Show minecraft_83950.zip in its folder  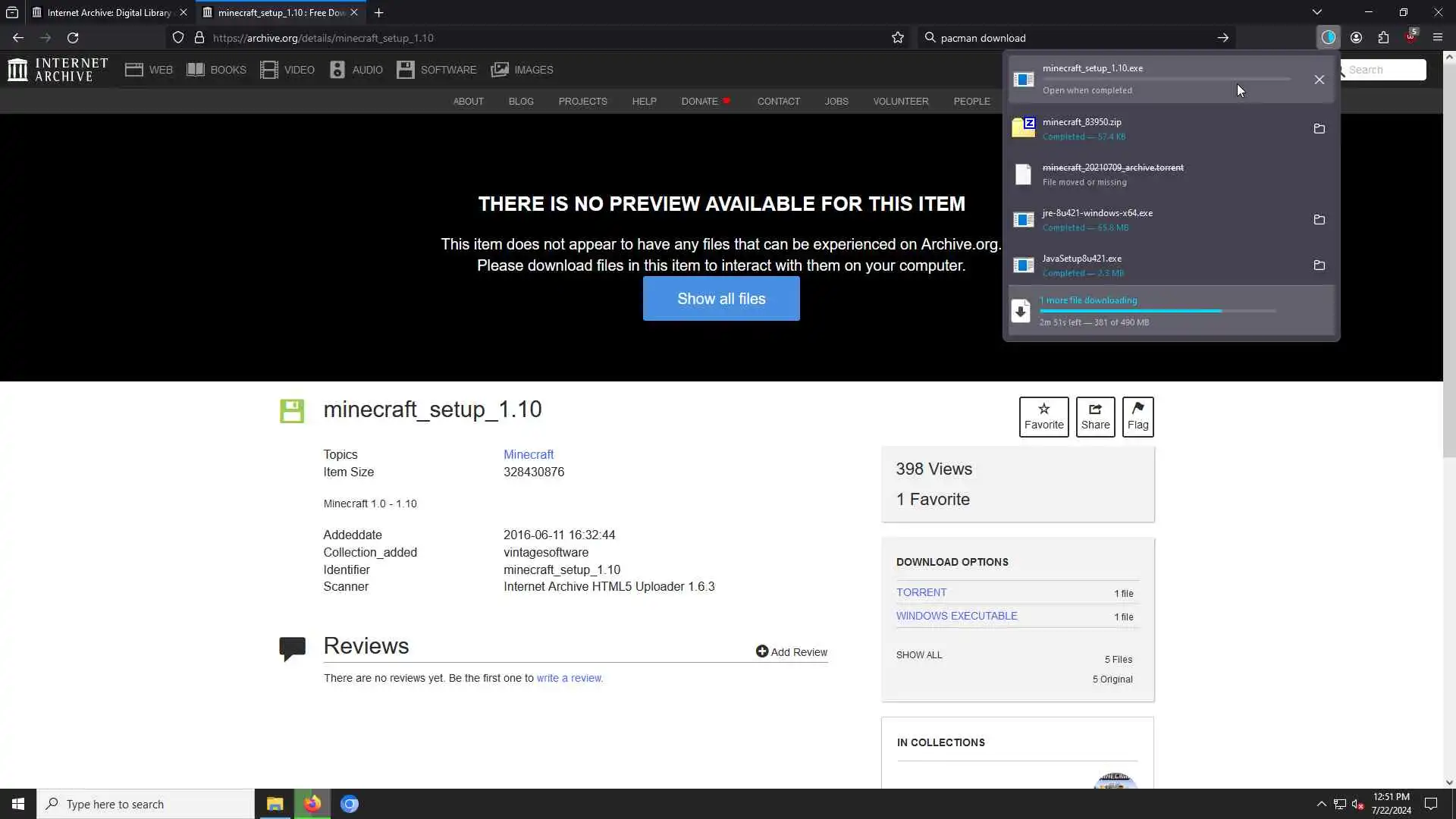click(1319, 129)
